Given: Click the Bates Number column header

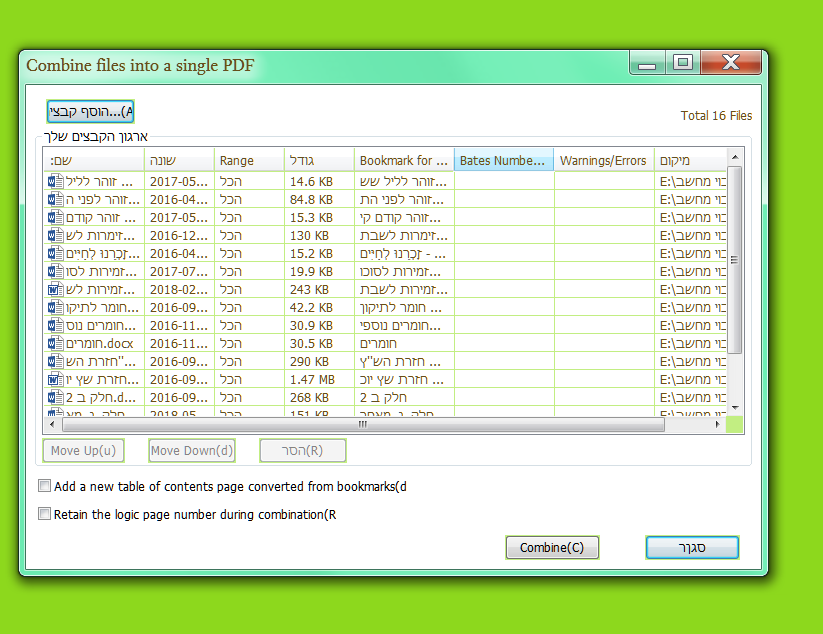Looking at the screenshot, I should [x=504, y=160].
